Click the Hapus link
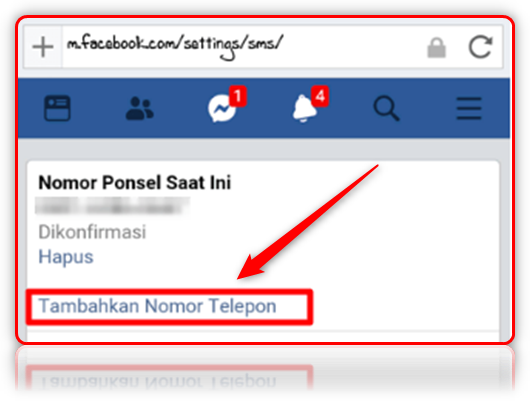Screen dimensions: 530x406 (66, 257)
